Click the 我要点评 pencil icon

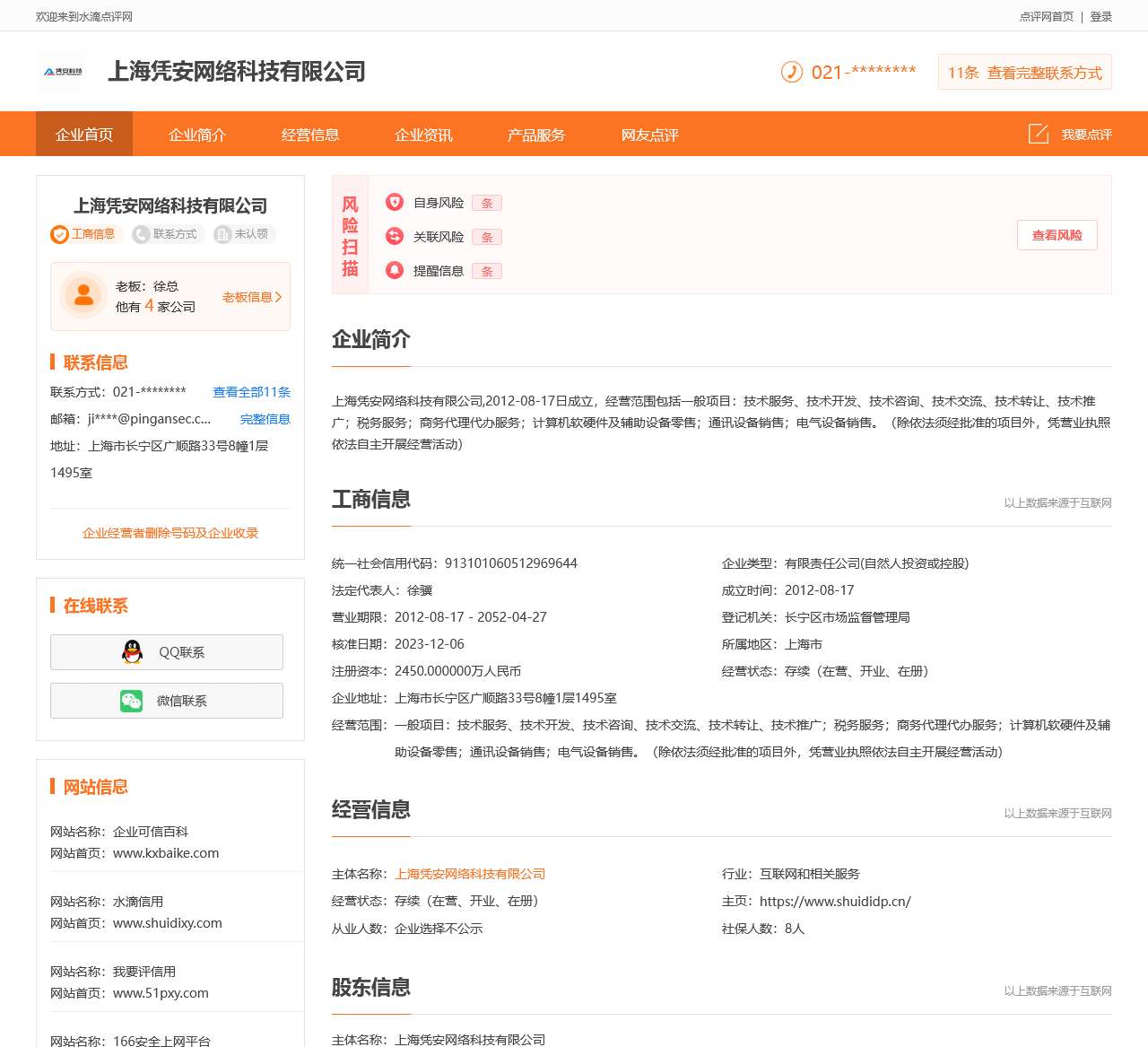1038,134
